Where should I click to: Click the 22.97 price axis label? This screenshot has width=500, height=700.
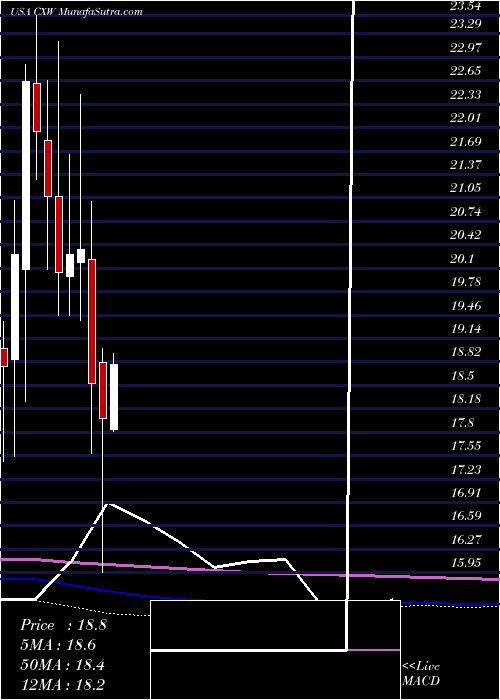[x=465, y=47]
